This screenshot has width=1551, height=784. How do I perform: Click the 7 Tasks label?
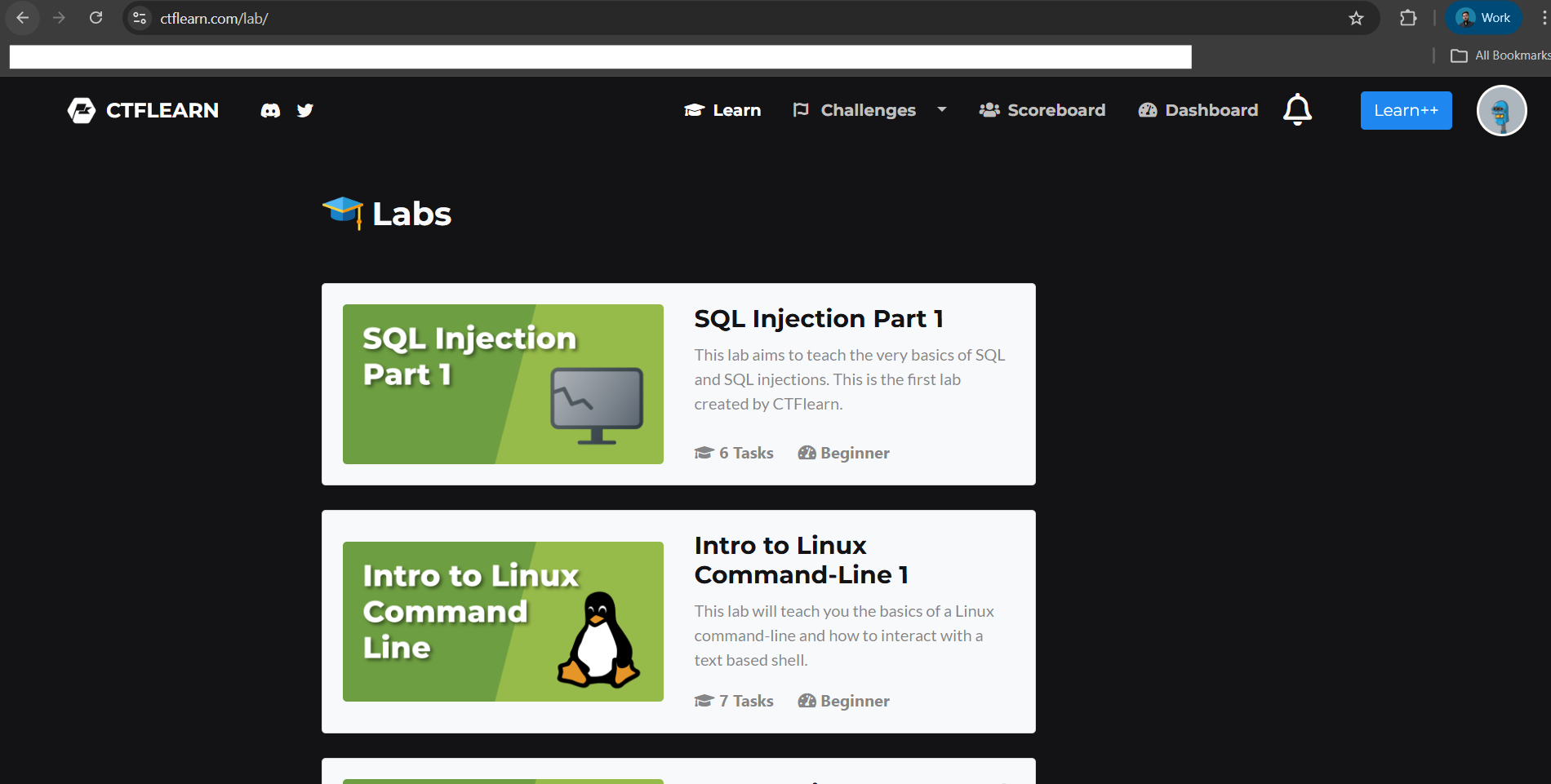[746, 701]
